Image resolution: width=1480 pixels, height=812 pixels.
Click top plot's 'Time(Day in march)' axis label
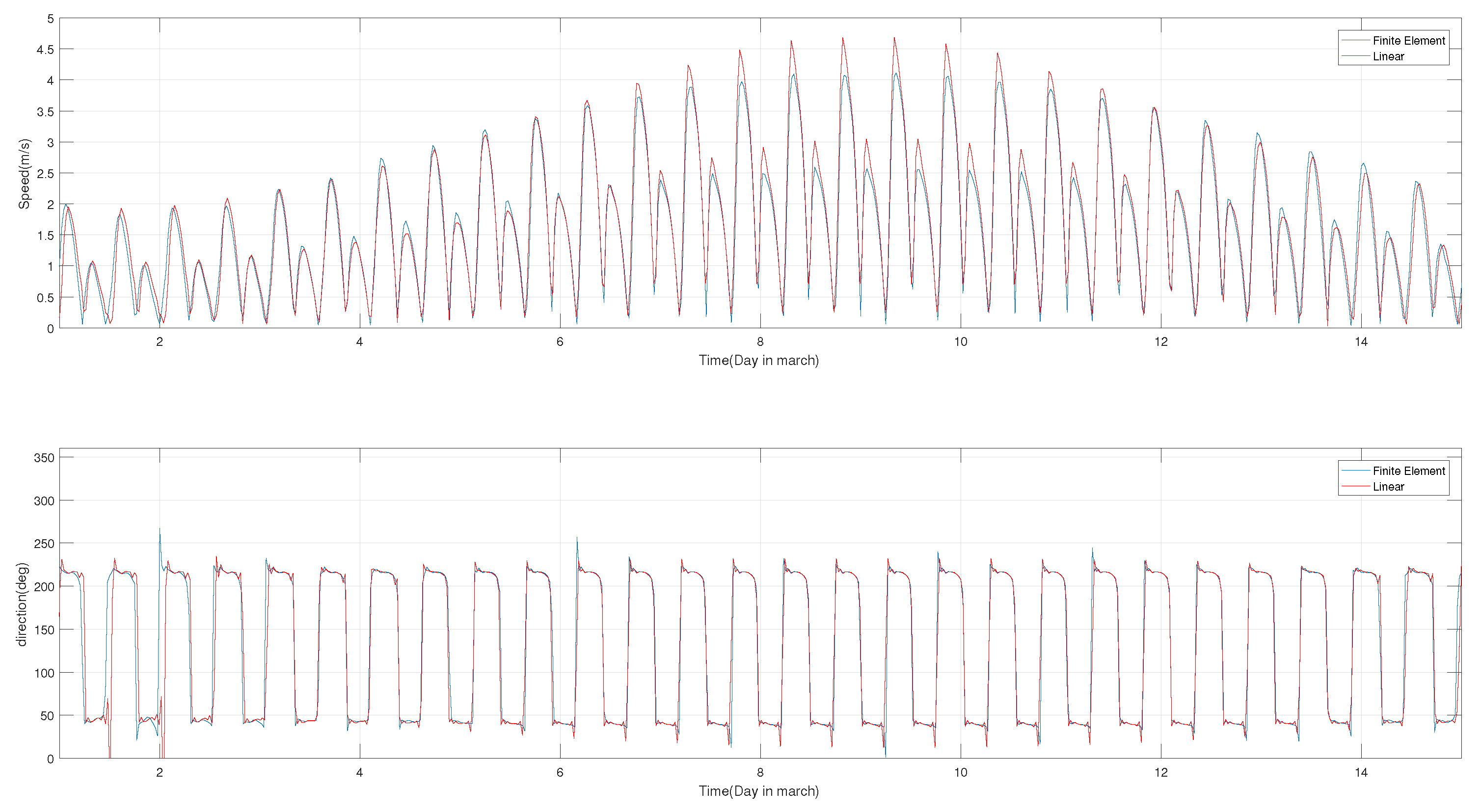click(758, 361)
